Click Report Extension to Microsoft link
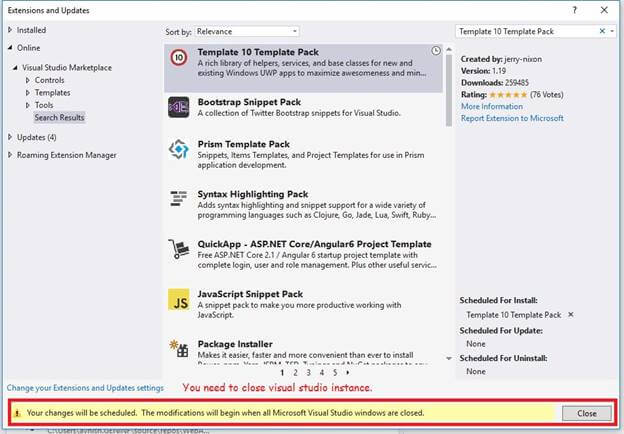624x434 pixels. coord(512,118)
